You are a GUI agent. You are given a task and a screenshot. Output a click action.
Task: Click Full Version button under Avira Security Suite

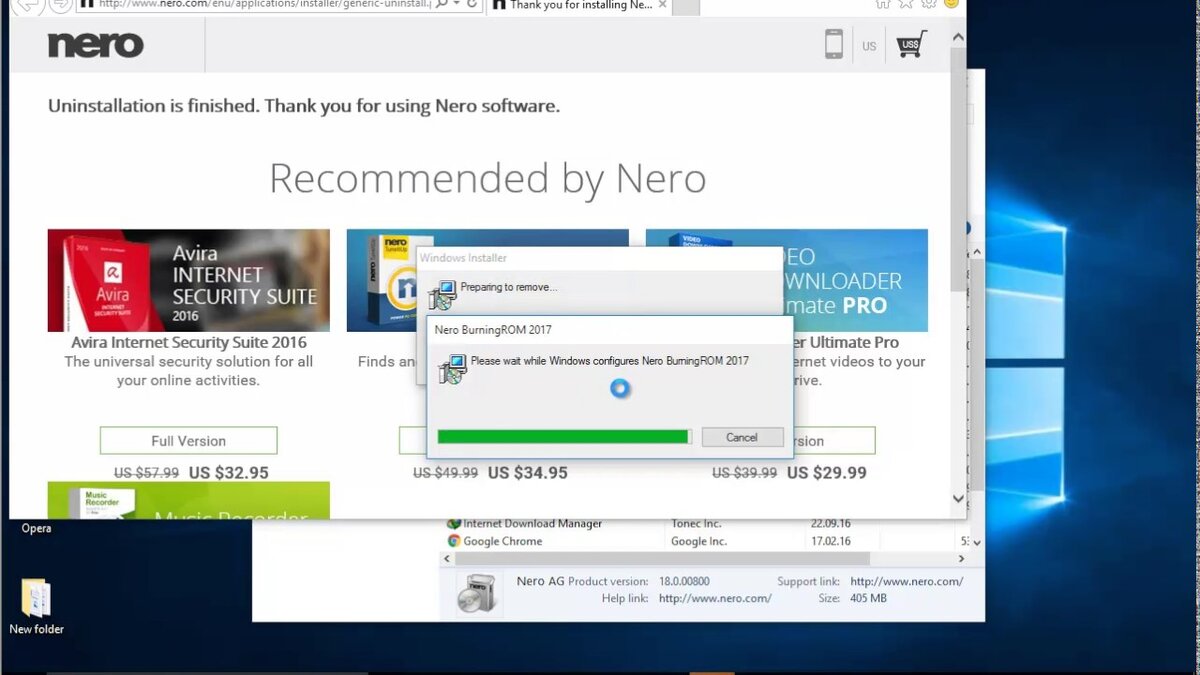pyautogui.click(x=188, y=441)
